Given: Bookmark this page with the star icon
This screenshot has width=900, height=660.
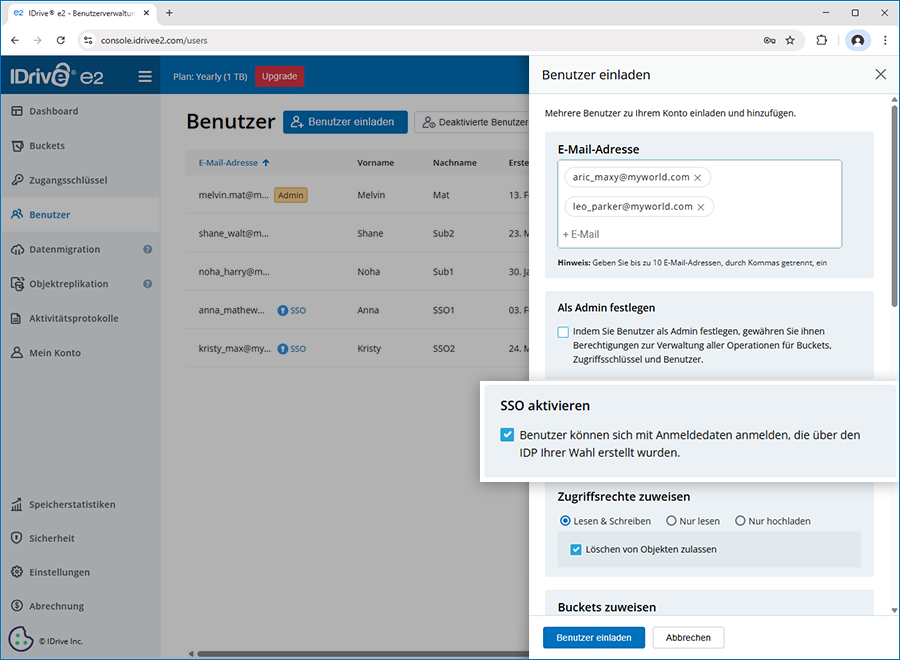Looking at the screenshot, I should coord(790,41).
